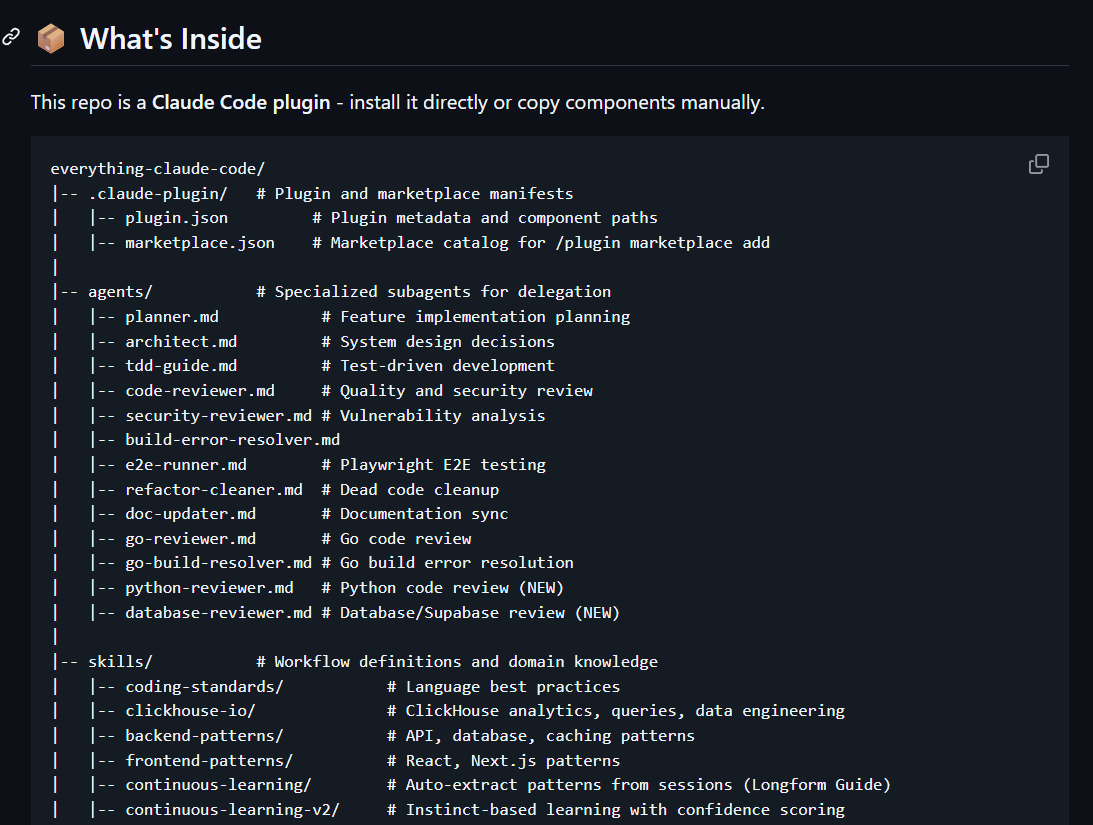This screenshot has width=1093, height=825.
Task: Select comment "# Go code review"
Action: (397, 539)
